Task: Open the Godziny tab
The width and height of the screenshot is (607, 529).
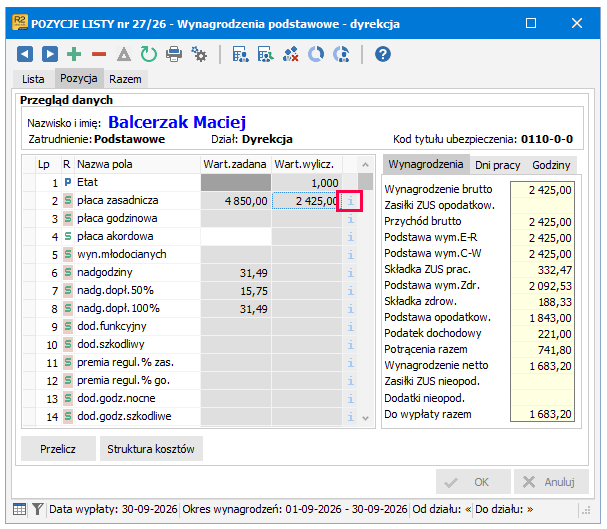Action: click(551, 165)
